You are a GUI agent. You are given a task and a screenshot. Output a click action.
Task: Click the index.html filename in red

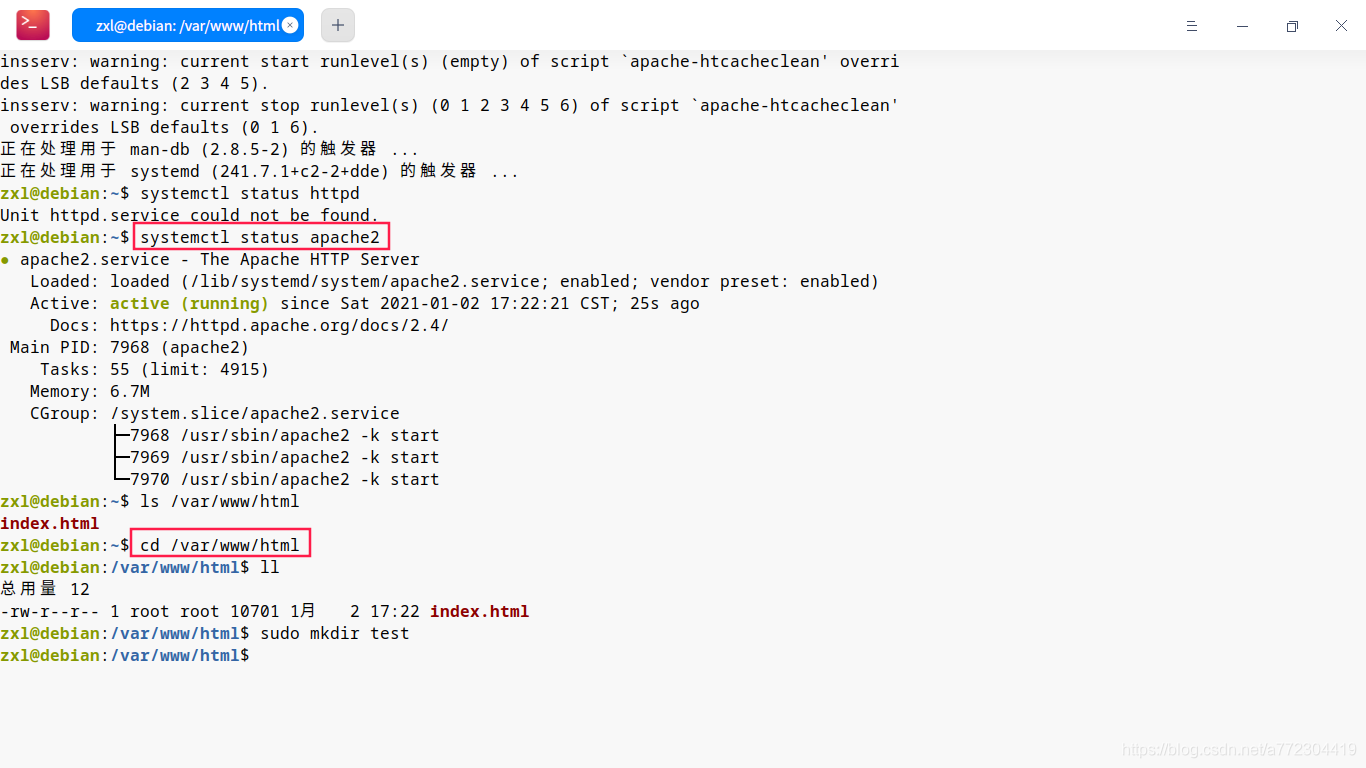(x=50, y=523)
